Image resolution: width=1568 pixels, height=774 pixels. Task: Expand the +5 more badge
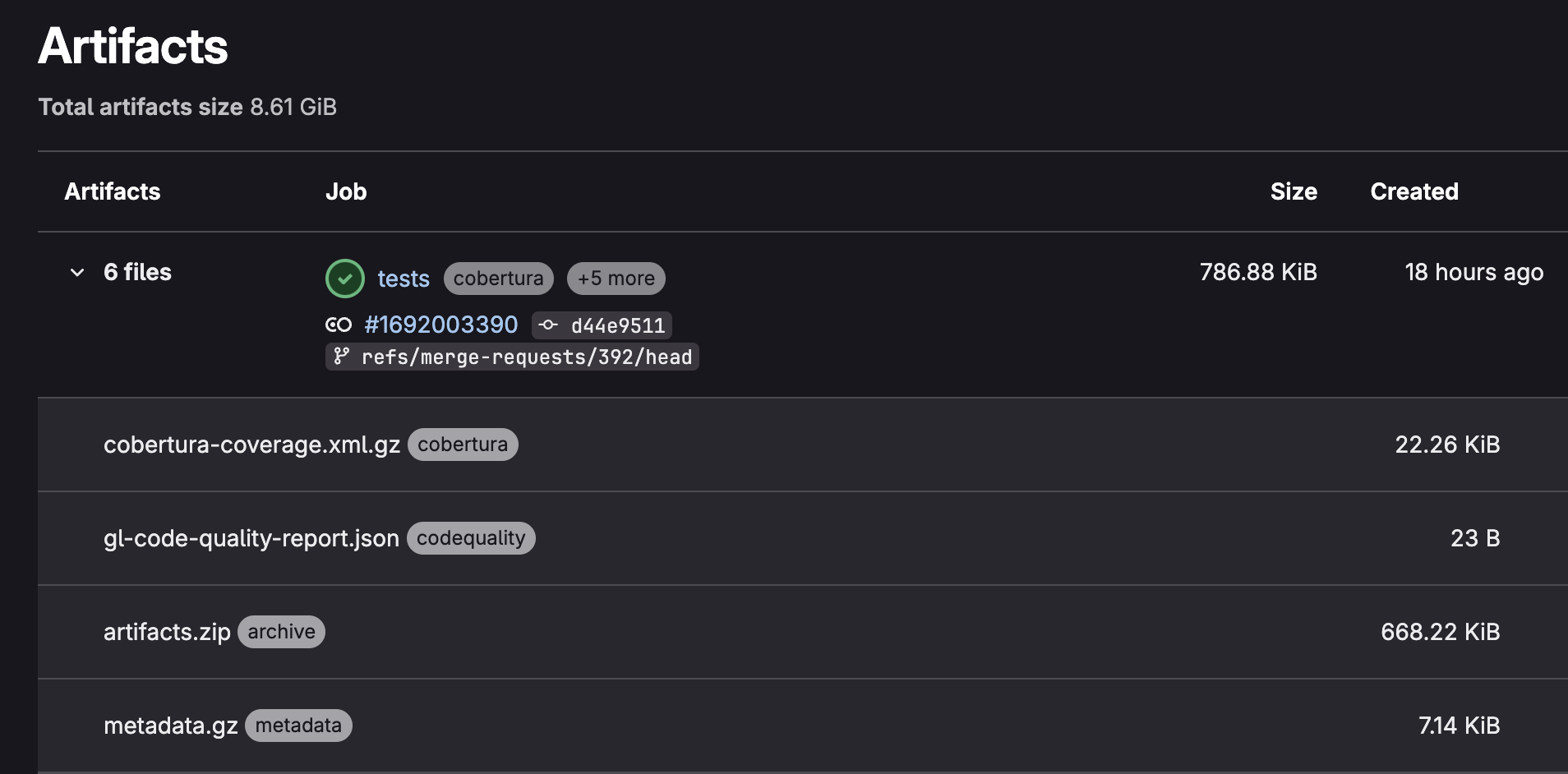[x=616, y=279]
